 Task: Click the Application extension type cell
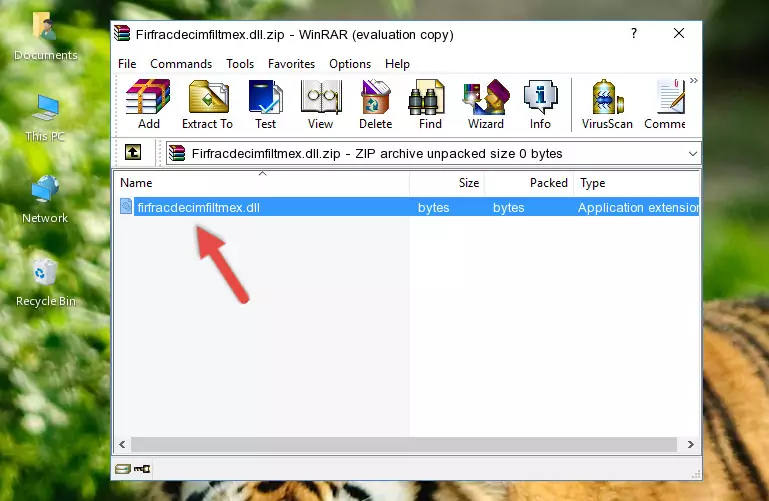[638, 207]
